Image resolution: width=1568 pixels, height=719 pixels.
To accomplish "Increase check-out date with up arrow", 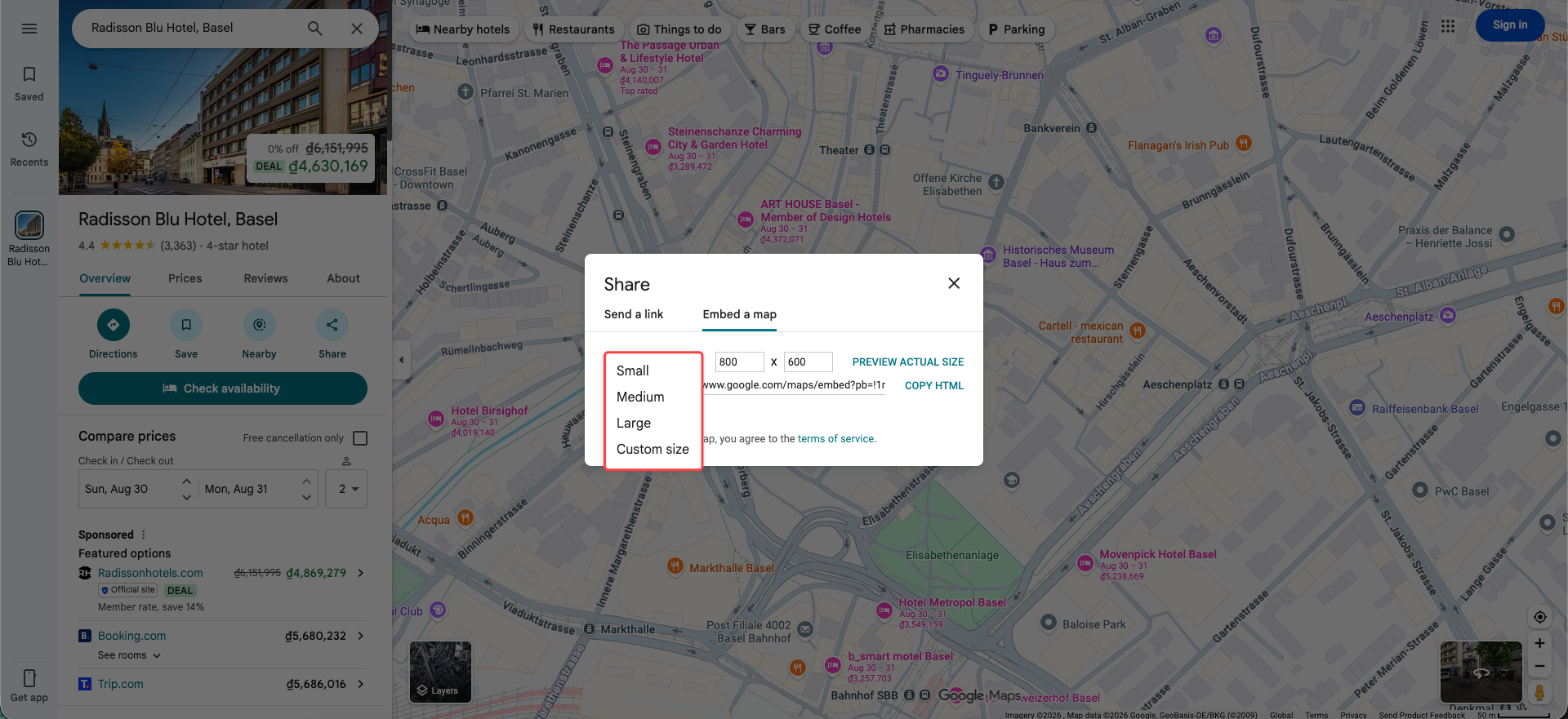I will pos(306,481).
